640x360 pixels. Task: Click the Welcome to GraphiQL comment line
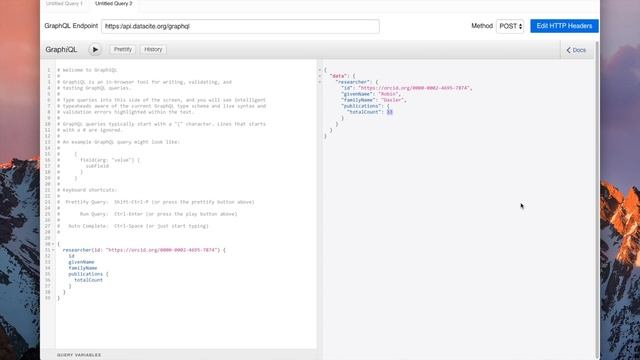coord(87,70)
